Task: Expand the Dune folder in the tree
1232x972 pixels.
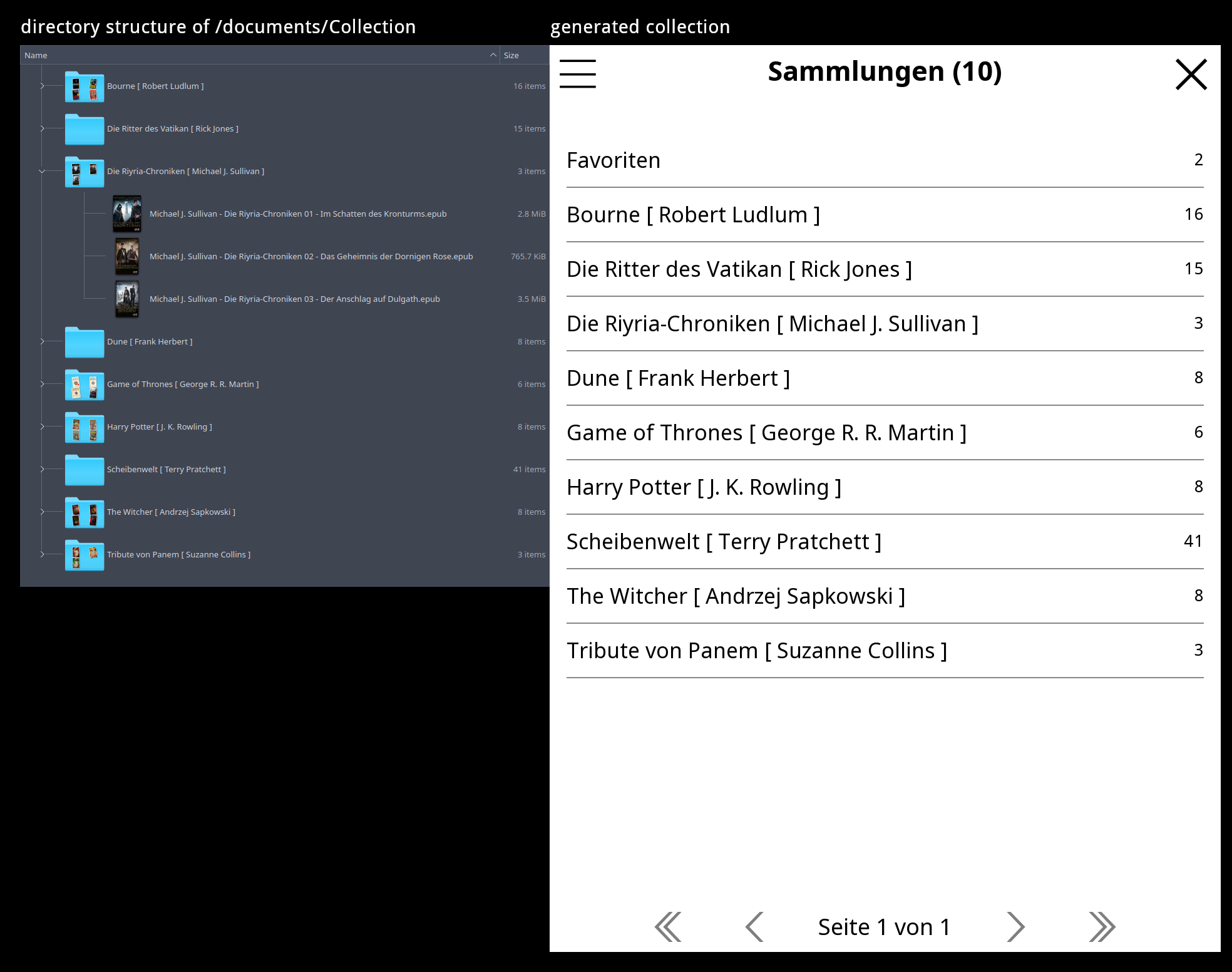Action: click(x=42, y=341)
